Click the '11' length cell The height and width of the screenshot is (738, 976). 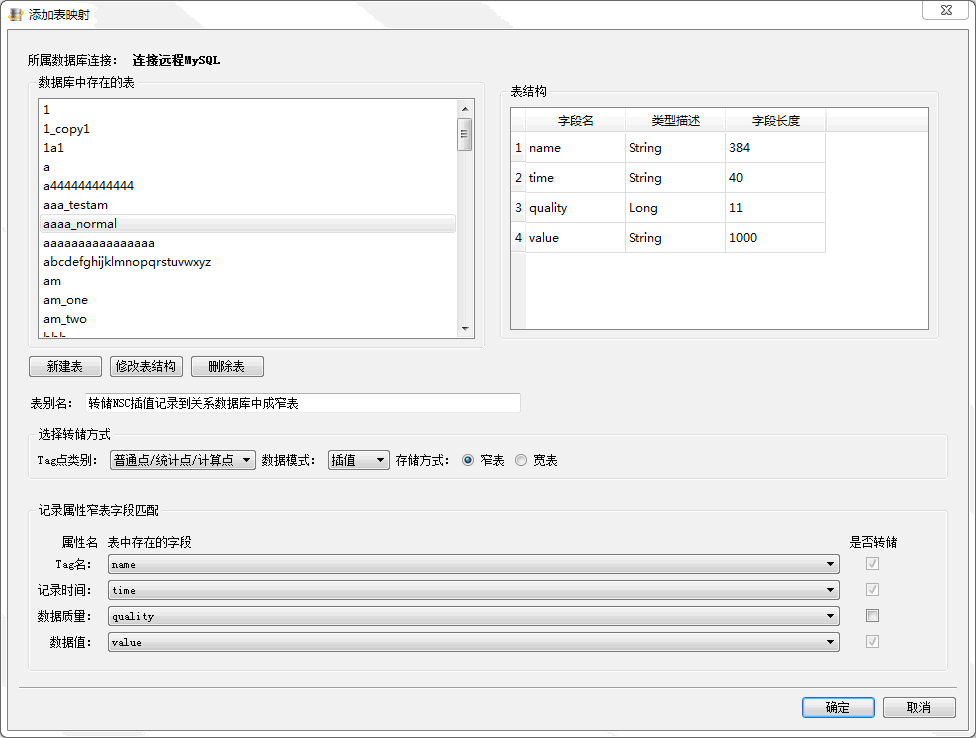pos(776,208)
